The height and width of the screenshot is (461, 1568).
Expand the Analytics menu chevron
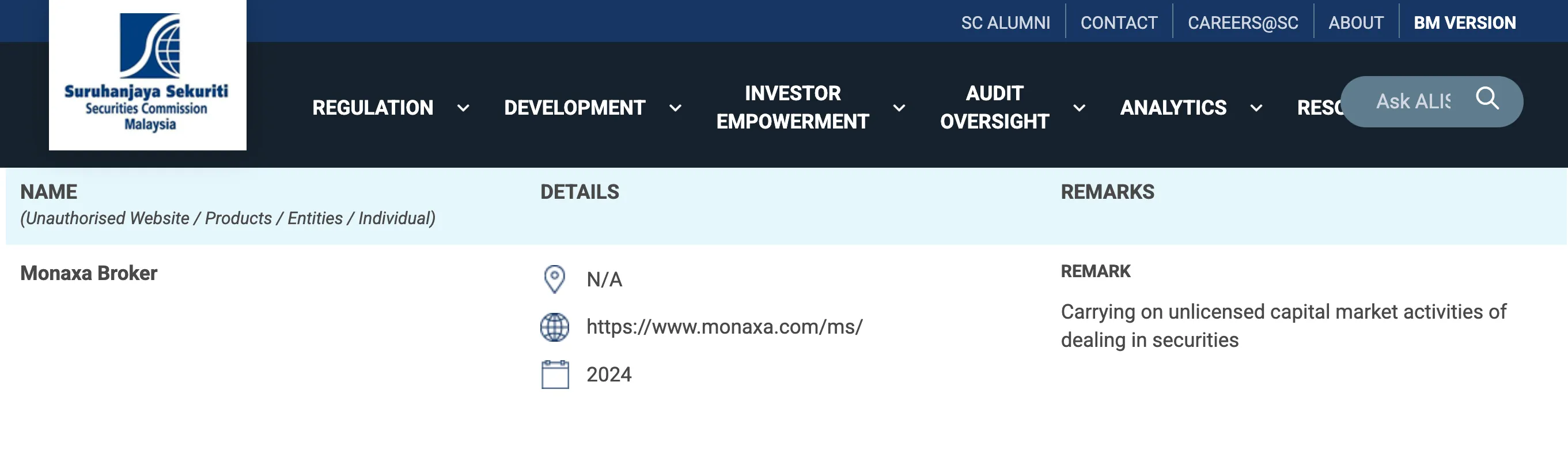pos(1256,108)
